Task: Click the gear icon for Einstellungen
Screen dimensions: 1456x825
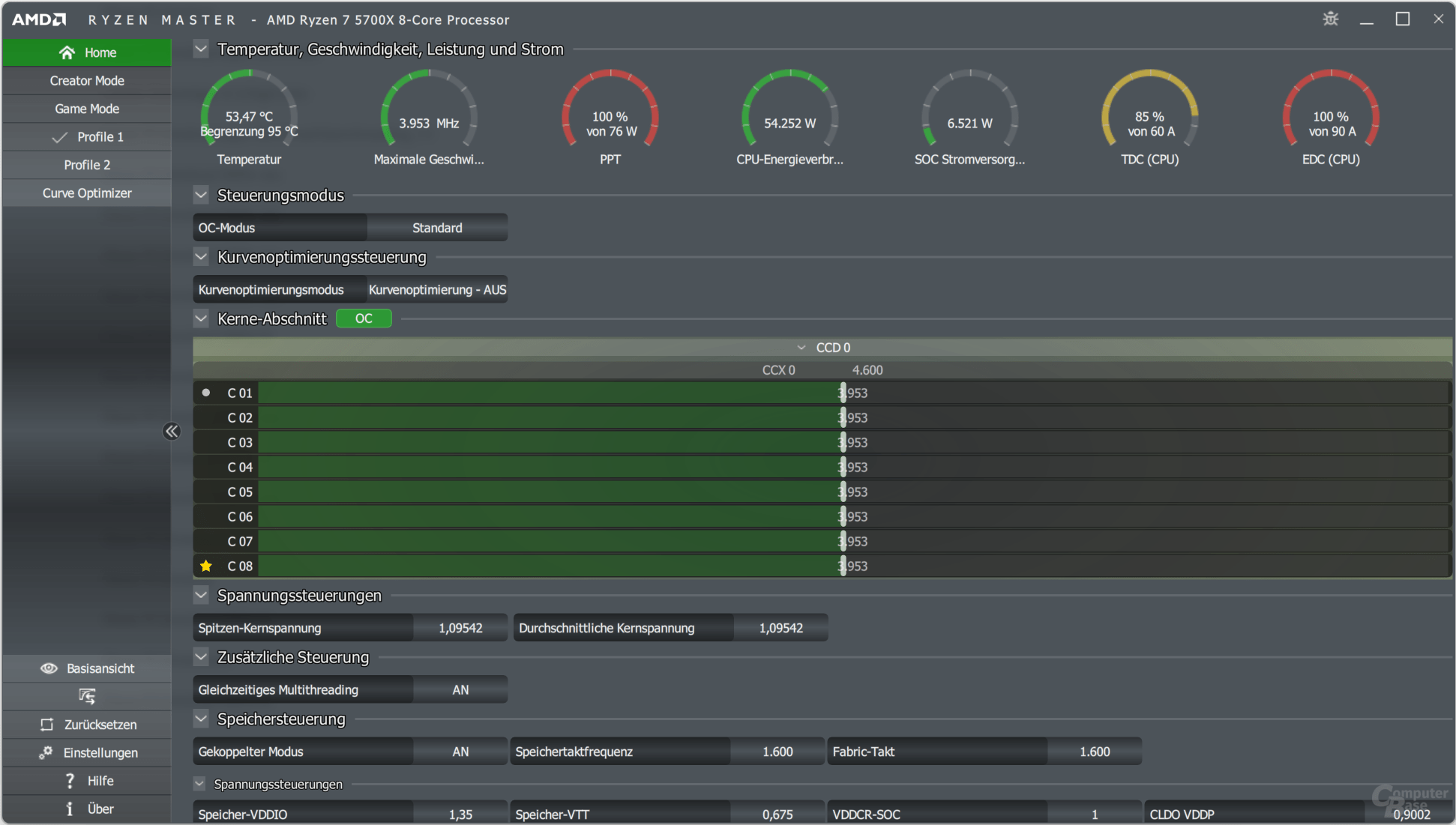Action: [46, 752]
